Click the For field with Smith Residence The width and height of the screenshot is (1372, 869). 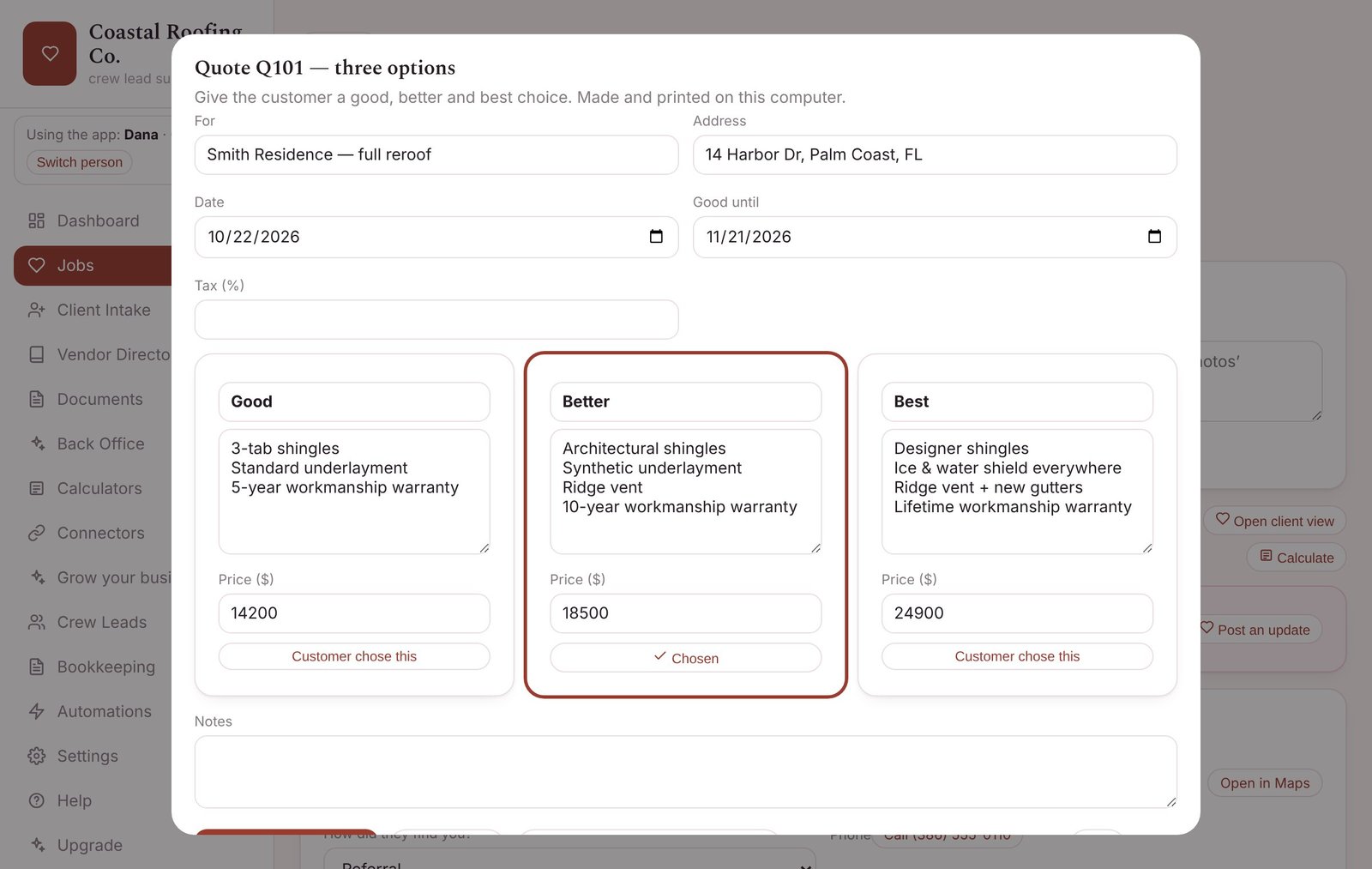click(x=436, y=154)
